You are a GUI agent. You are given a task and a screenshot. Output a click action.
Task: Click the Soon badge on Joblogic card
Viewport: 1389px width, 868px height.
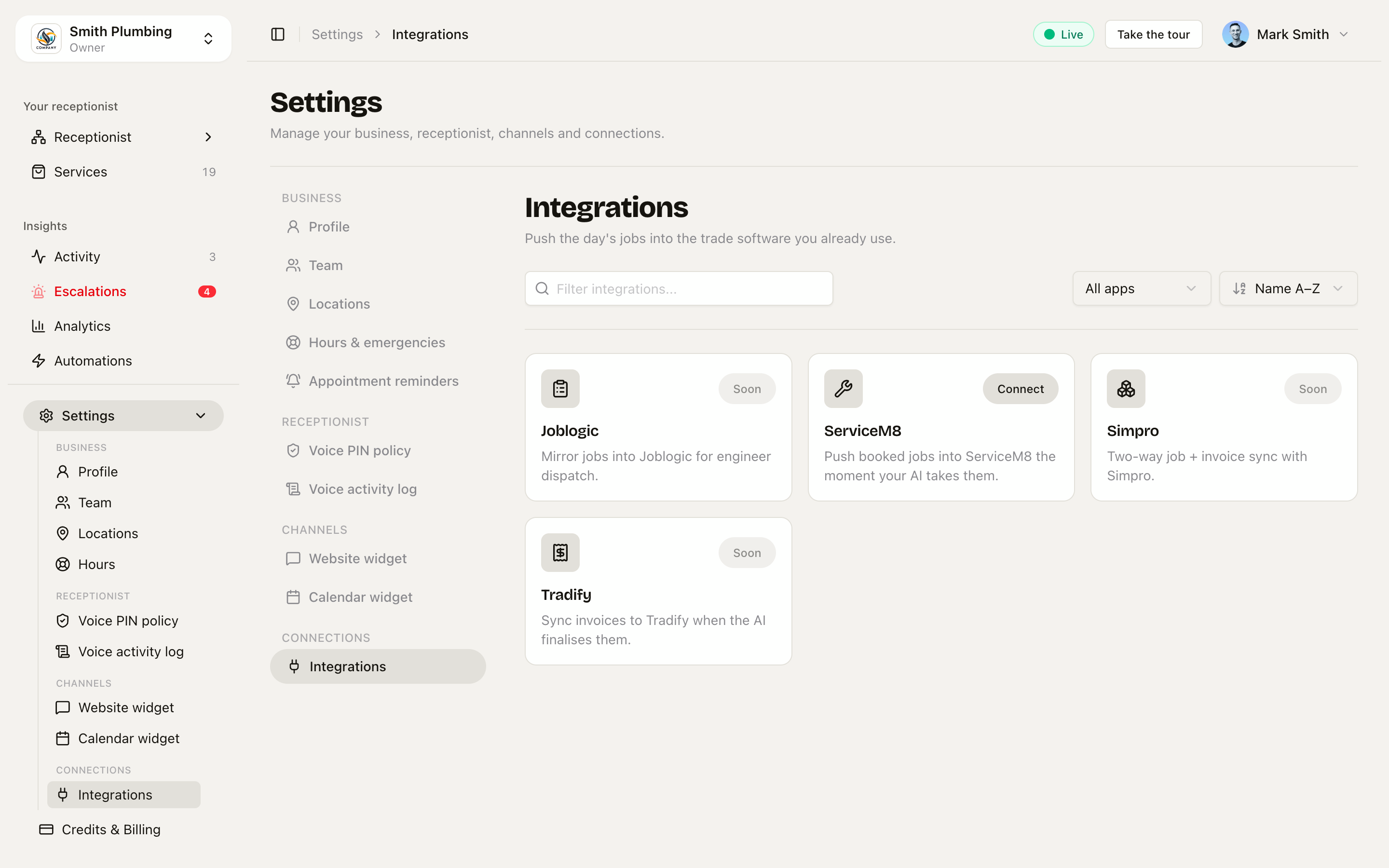[x=747, y=389]
